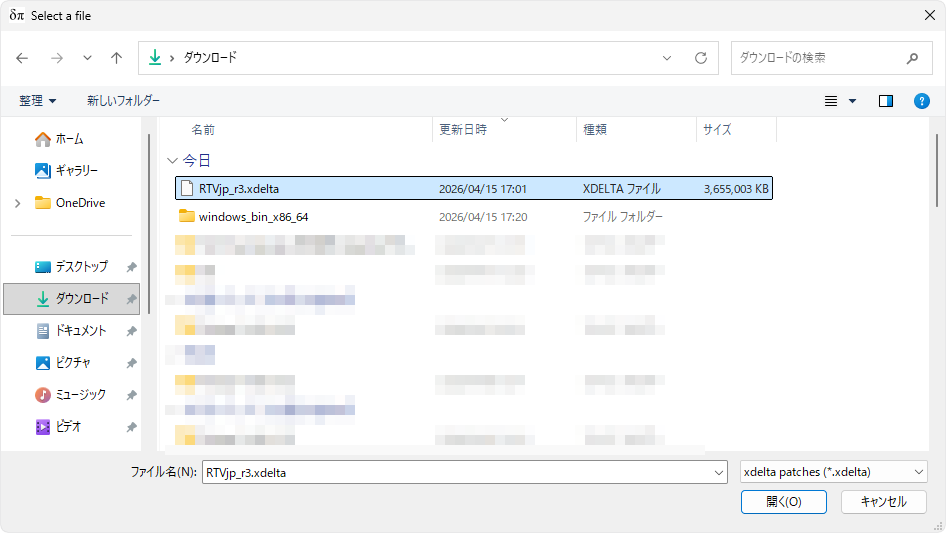Viewport: 946px width, 533px height.
Task: Click the search magnifier icon
Action: tap(912, 58)
